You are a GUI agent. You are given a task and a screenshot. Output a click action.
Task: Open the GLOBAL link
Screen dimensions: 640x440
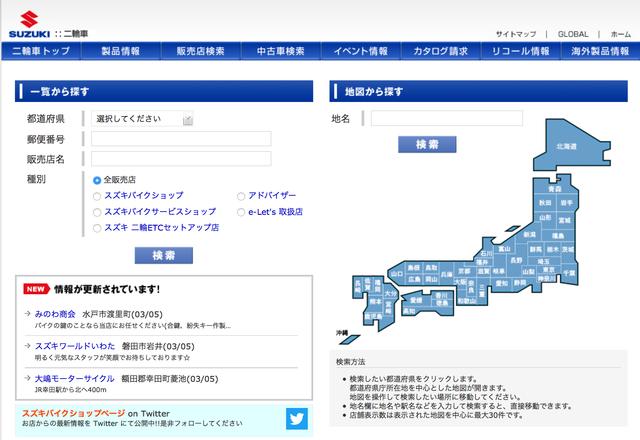pyautogui.click(x=573, y=34)
